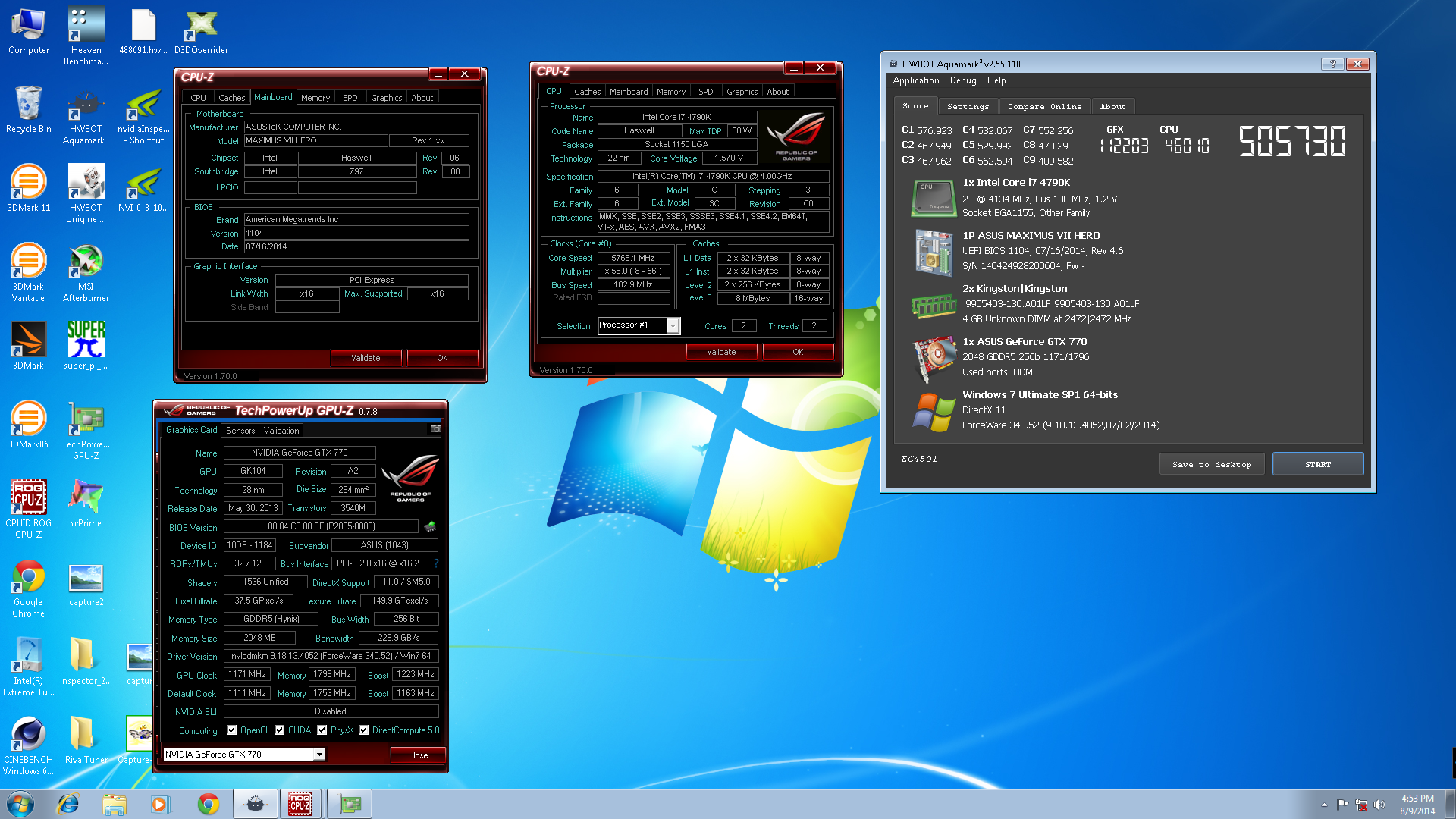Open TechPowerUp GPU-Z desktop shortcut
Screen dimensions: 1456x819
point(86,431)
